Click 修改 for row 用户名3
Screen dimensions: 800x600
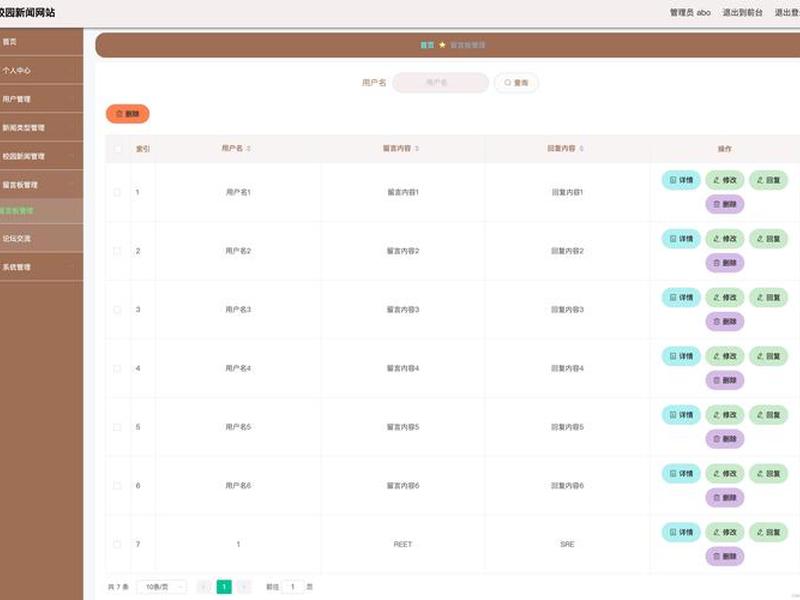[724, 297]
